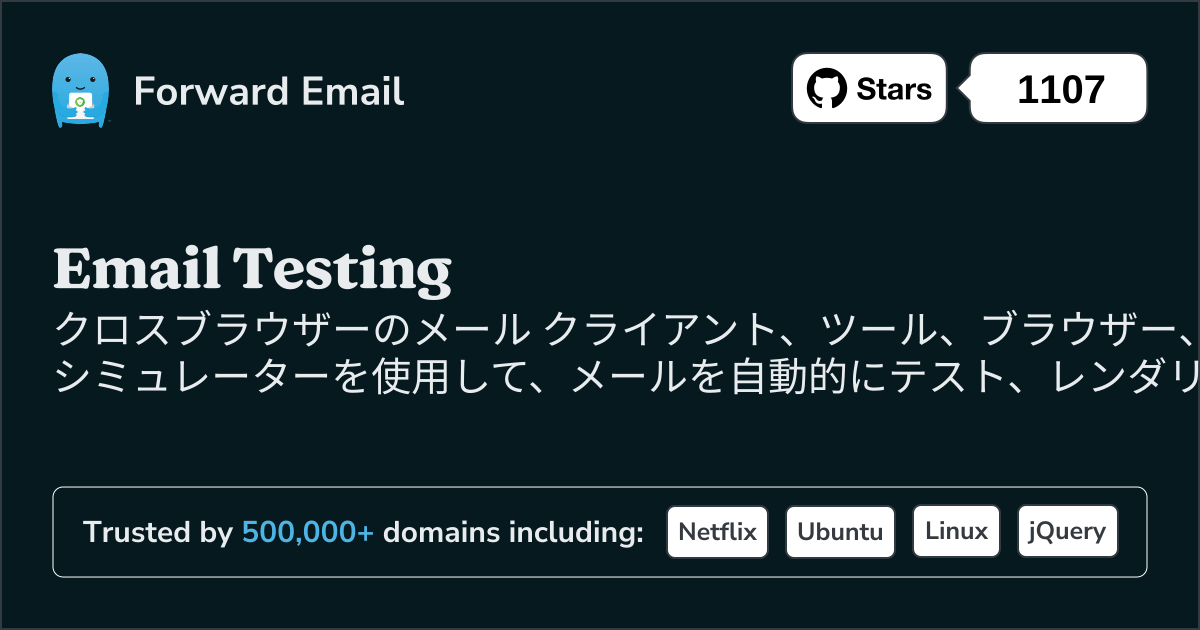Viewport: 1200px width, 630px height.
Task: Choose the jQuery badge
Action: click(1067, 532)
